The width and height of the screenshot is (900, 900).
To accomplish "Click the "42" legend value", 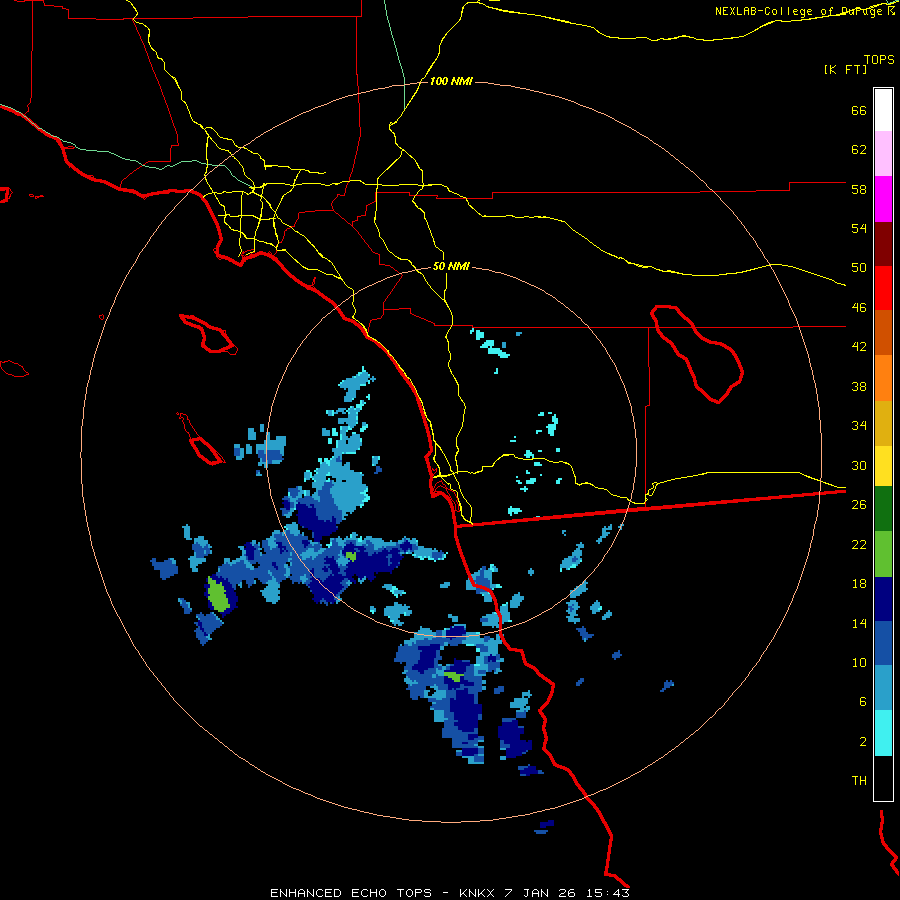I will (x=859, y=347).
